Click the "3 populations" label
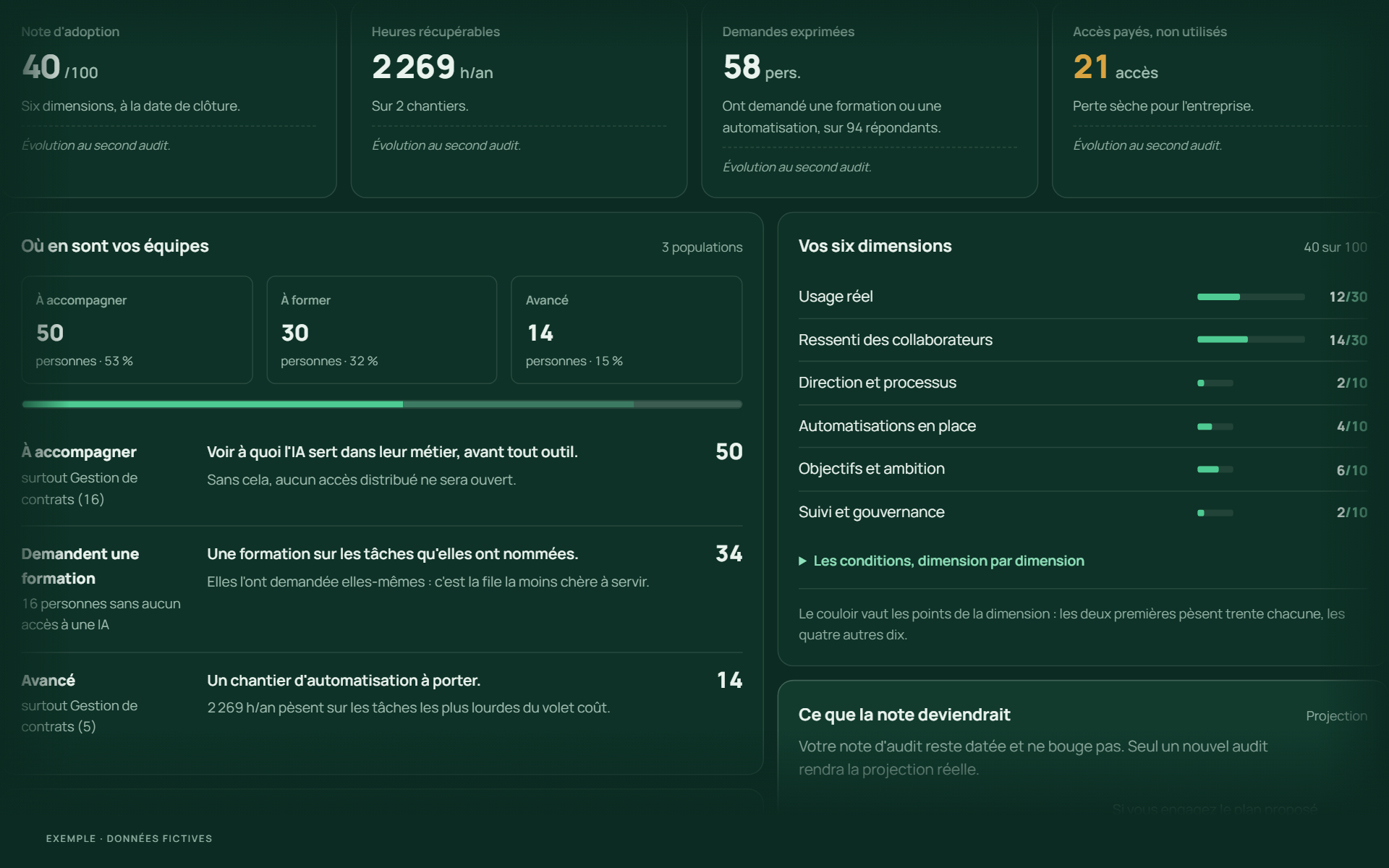1389x868 pixels. coord(702,247)
